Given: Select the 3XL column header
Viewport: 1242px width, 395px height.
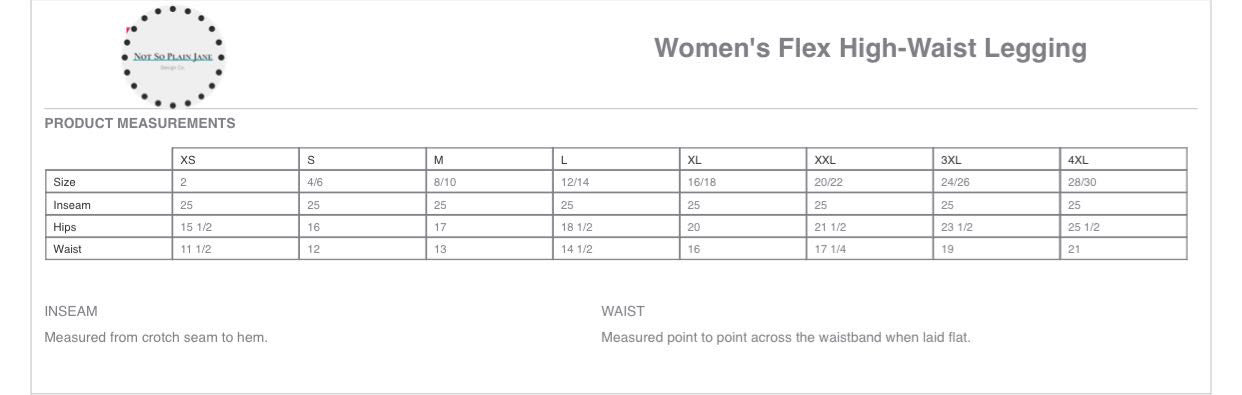Looking at the screenshot, I should pyautogui.click(x=997, y=160).
